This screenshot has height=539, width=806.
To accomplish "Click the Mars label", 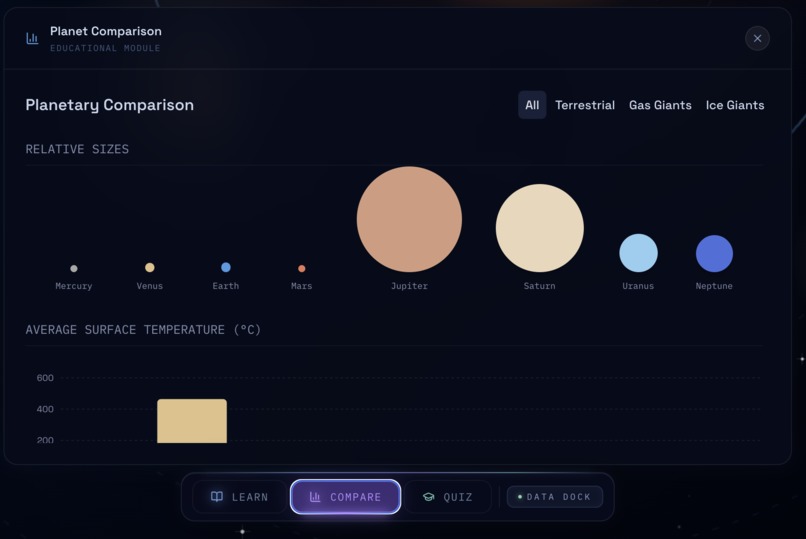I will pyautogui.click(x=302, y=286).
